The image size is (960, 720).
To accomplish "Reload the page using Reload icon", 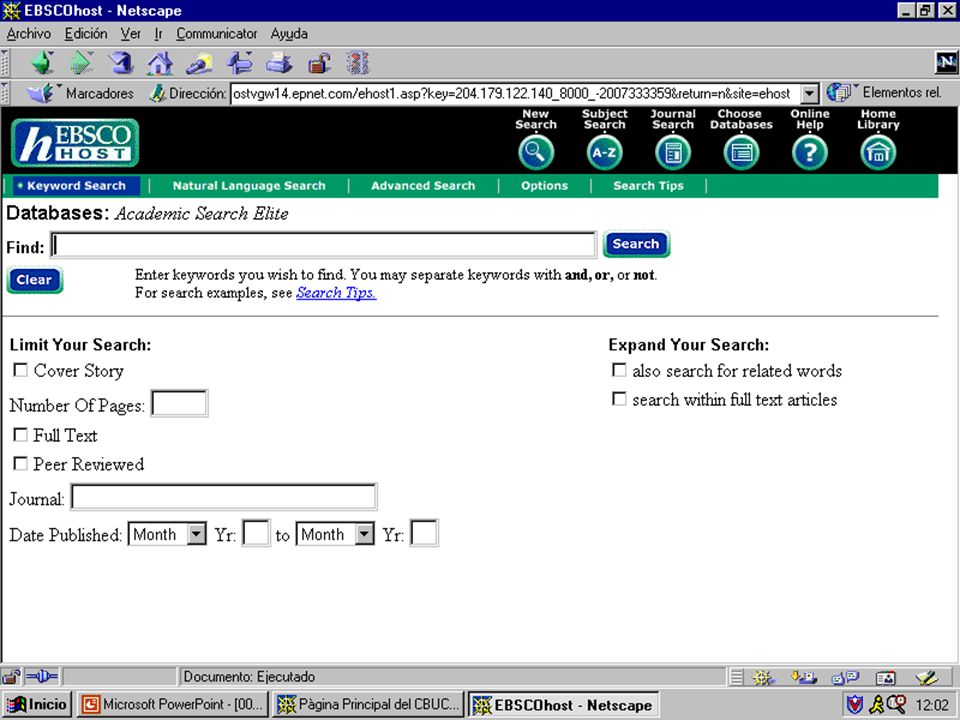I will pyautogui.click(x=121, y=62).
